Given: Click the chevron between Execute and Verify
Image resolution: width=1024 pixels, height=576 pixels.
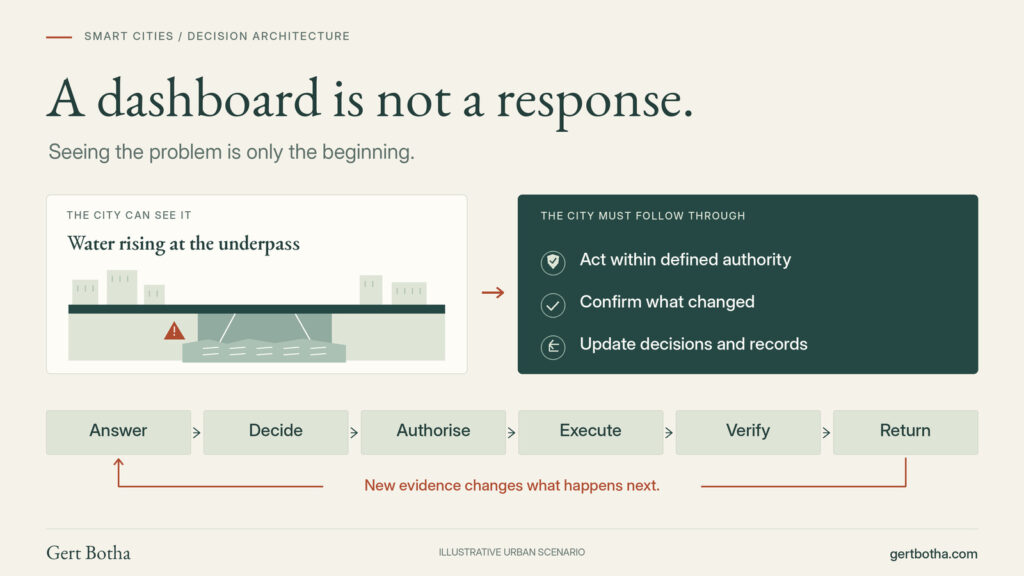Looking at the screenshot, I should pyautogui.click(x=669, y=432).
